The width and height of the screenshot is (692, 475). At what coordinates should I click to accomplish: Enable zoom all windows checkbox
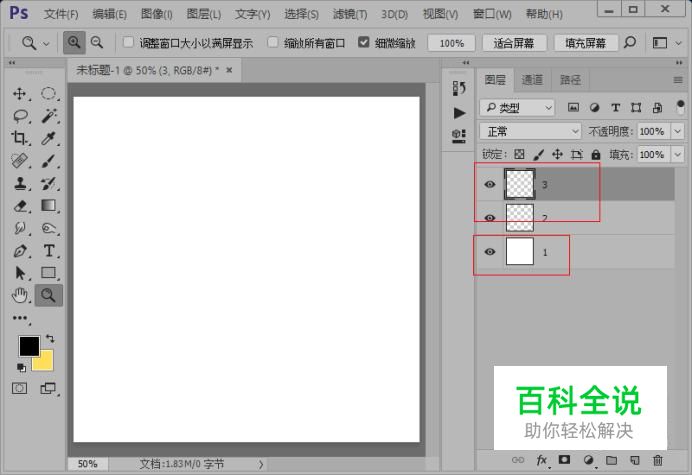pyautogui.click(x=273, y=42)
